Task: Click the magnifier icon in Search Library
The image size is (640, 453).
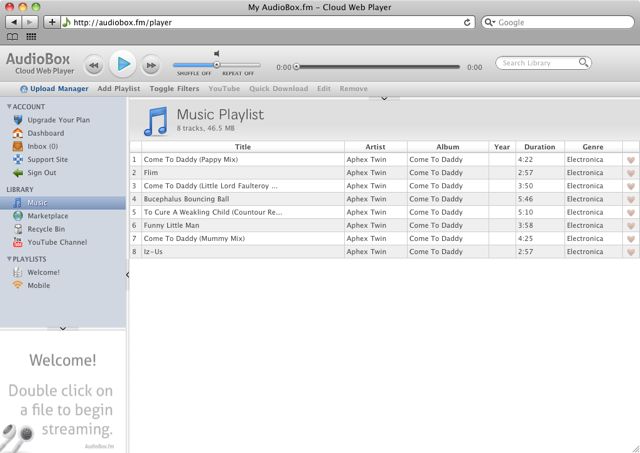Action: (x=584, y=62)
